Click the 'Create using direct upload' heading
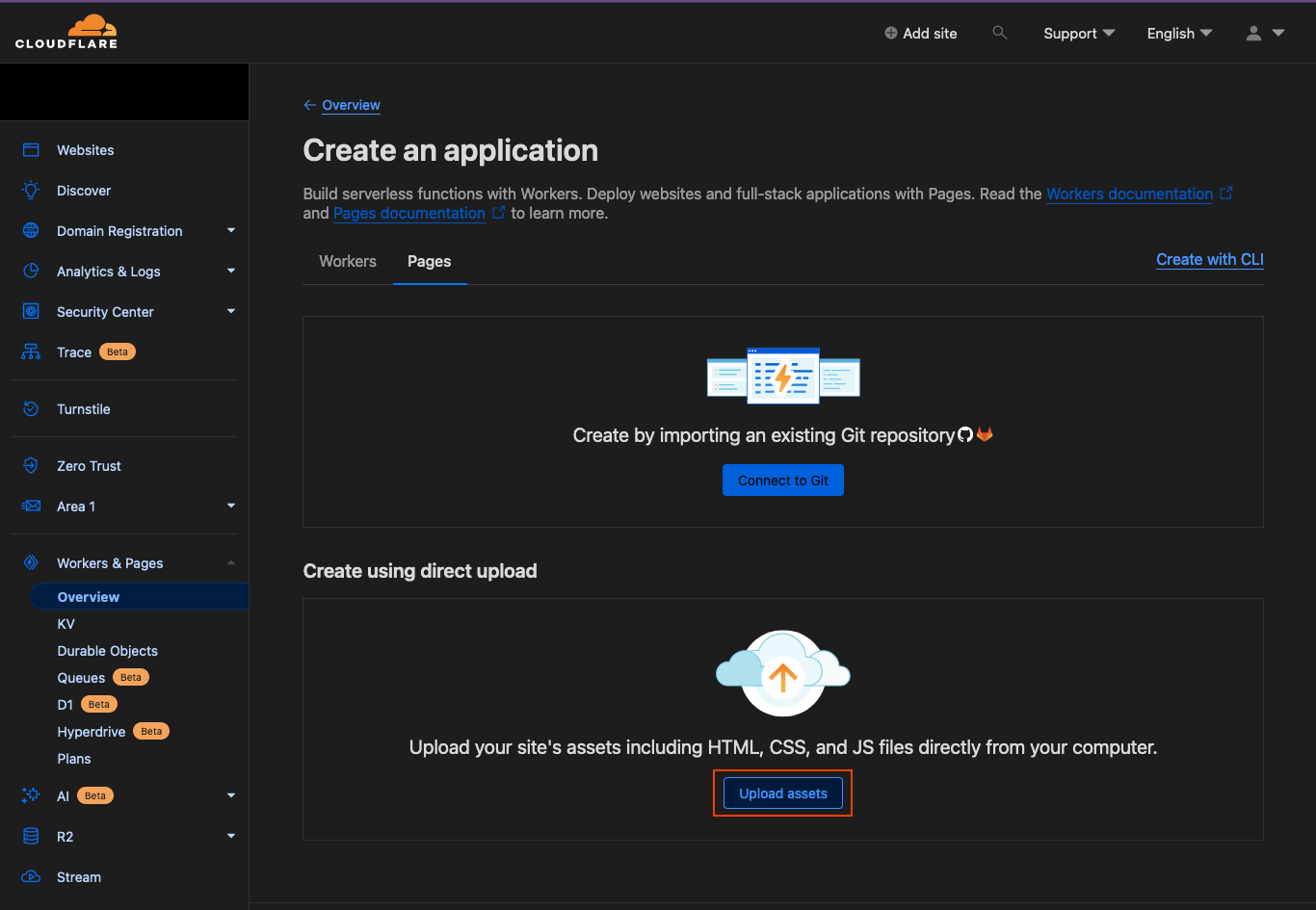This screenshot has width=1316, height=910. [x=420, y=571]
